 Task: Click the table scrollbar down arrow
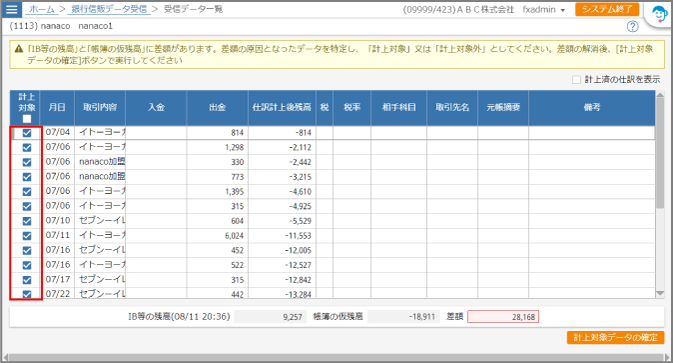[x=660, y=293]
